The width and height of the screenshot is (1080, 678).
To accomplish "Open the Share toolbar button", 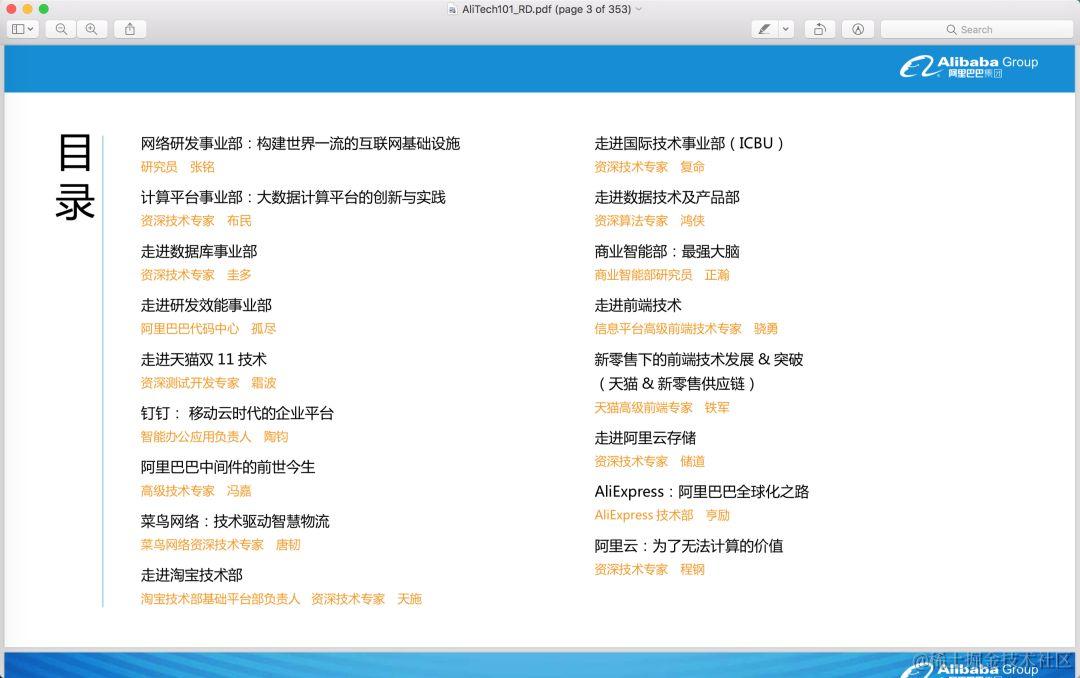I will [x=129, y=29].
